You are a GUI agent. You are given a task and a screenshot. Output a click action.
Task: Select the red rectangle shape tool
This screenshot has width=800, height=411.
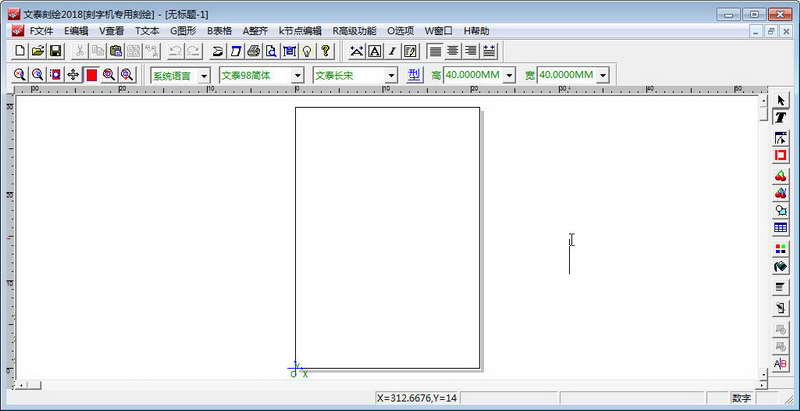click(x=781, y=155)
